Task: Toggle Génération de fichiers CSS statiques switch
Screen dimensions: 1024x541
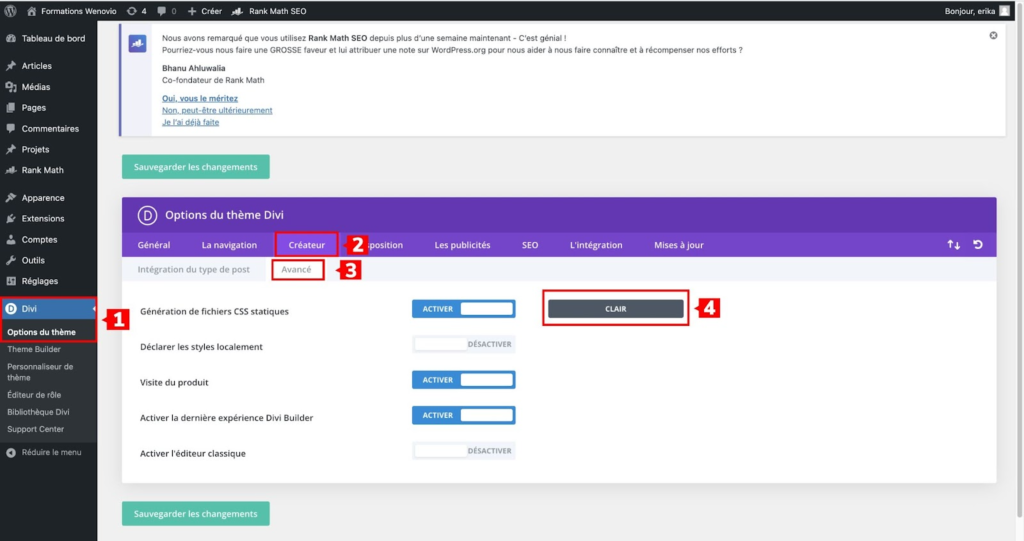Action: coord(464,309)
